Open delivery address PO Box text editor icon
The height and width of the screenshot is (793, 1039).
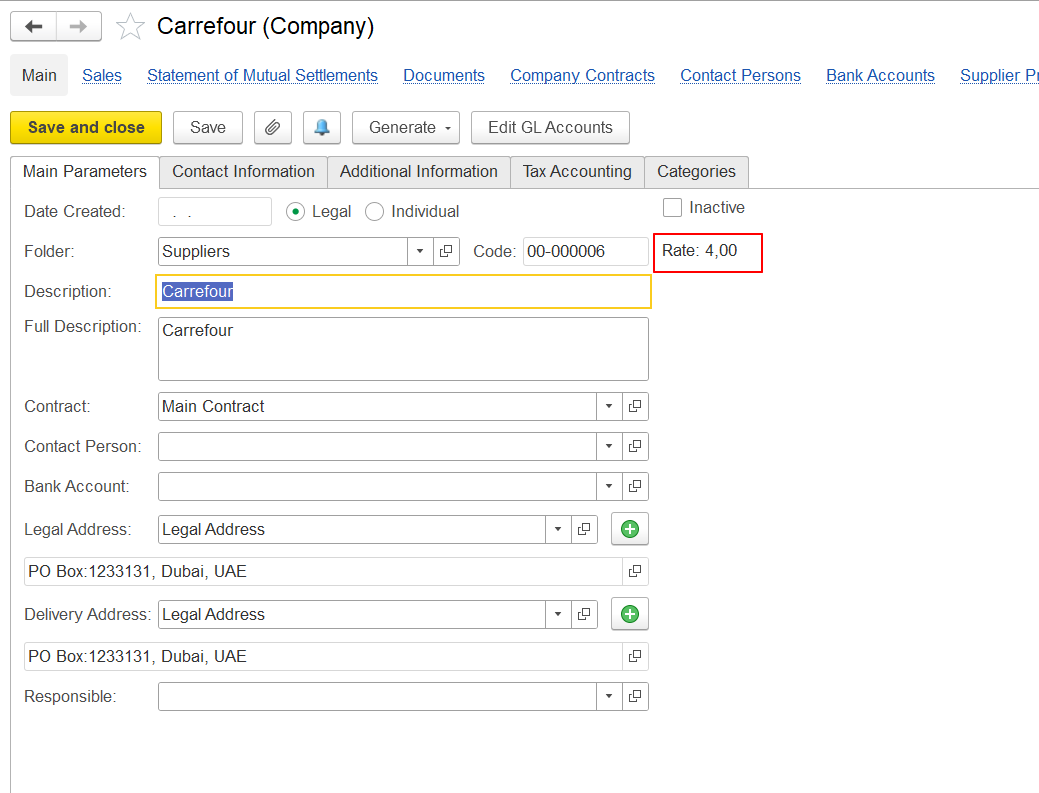pyautogui.click(x=635, y=656)
